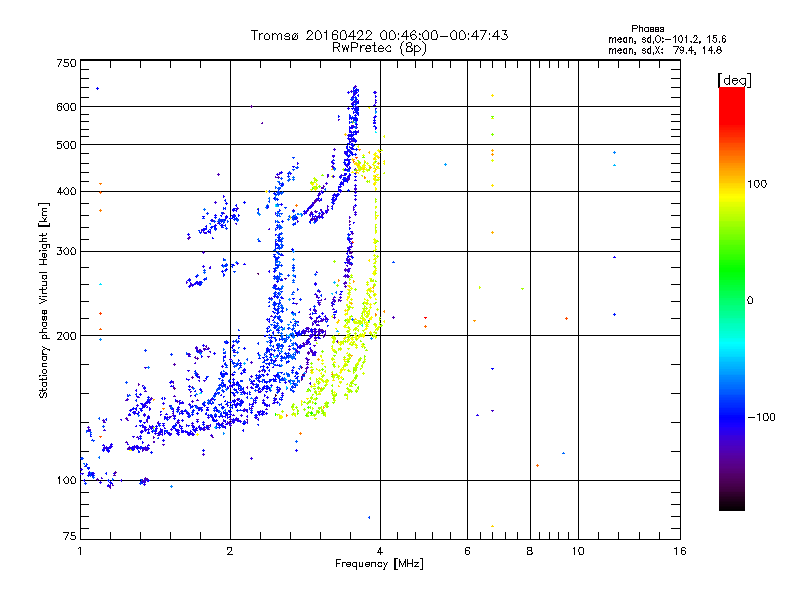This screenshot has width=800, height=600.
Task: Click the 300 height axis tick label
Action: [x=66, y=252]
